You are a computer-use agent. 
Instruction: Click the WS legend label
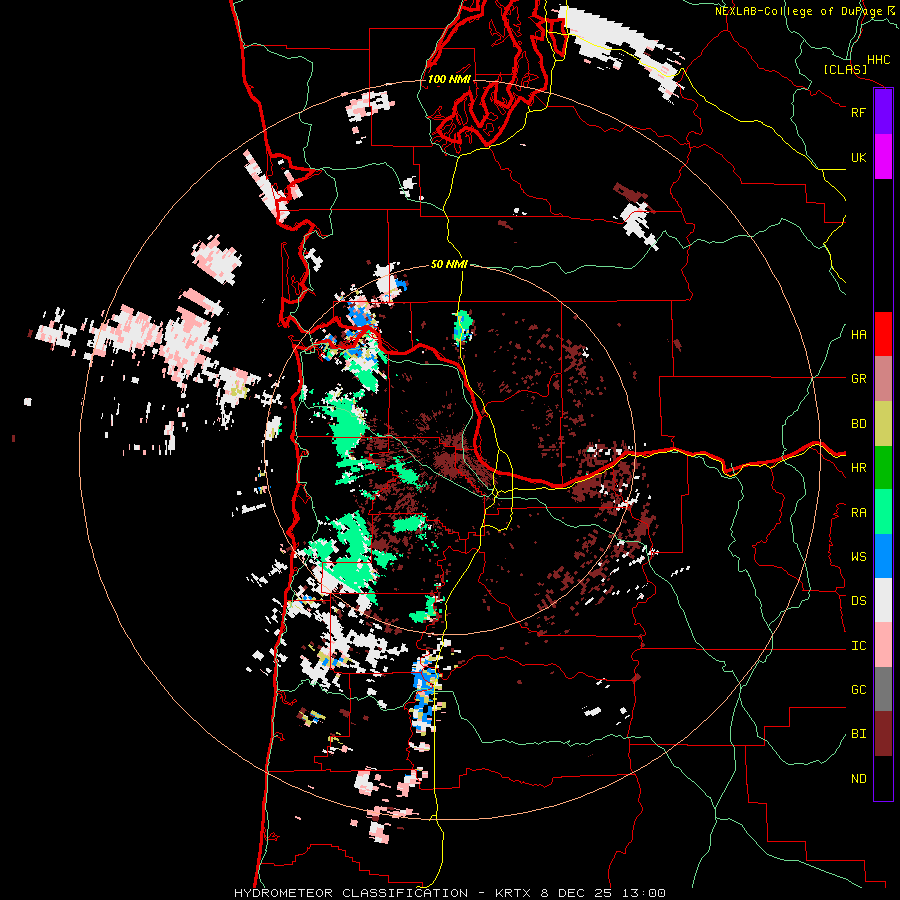pos(858,557)
